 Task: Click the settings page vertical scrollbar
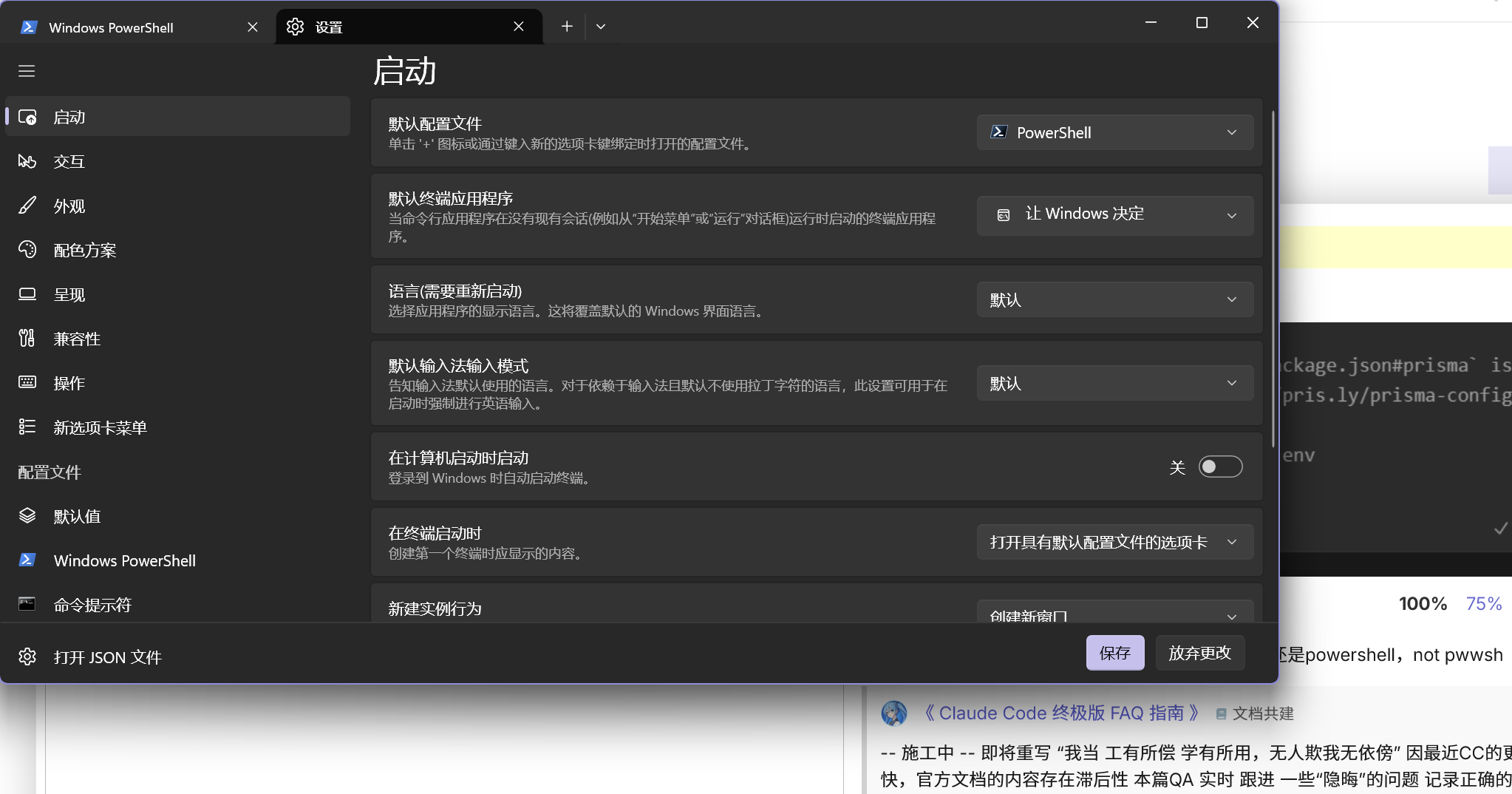tap(1273, 279)
